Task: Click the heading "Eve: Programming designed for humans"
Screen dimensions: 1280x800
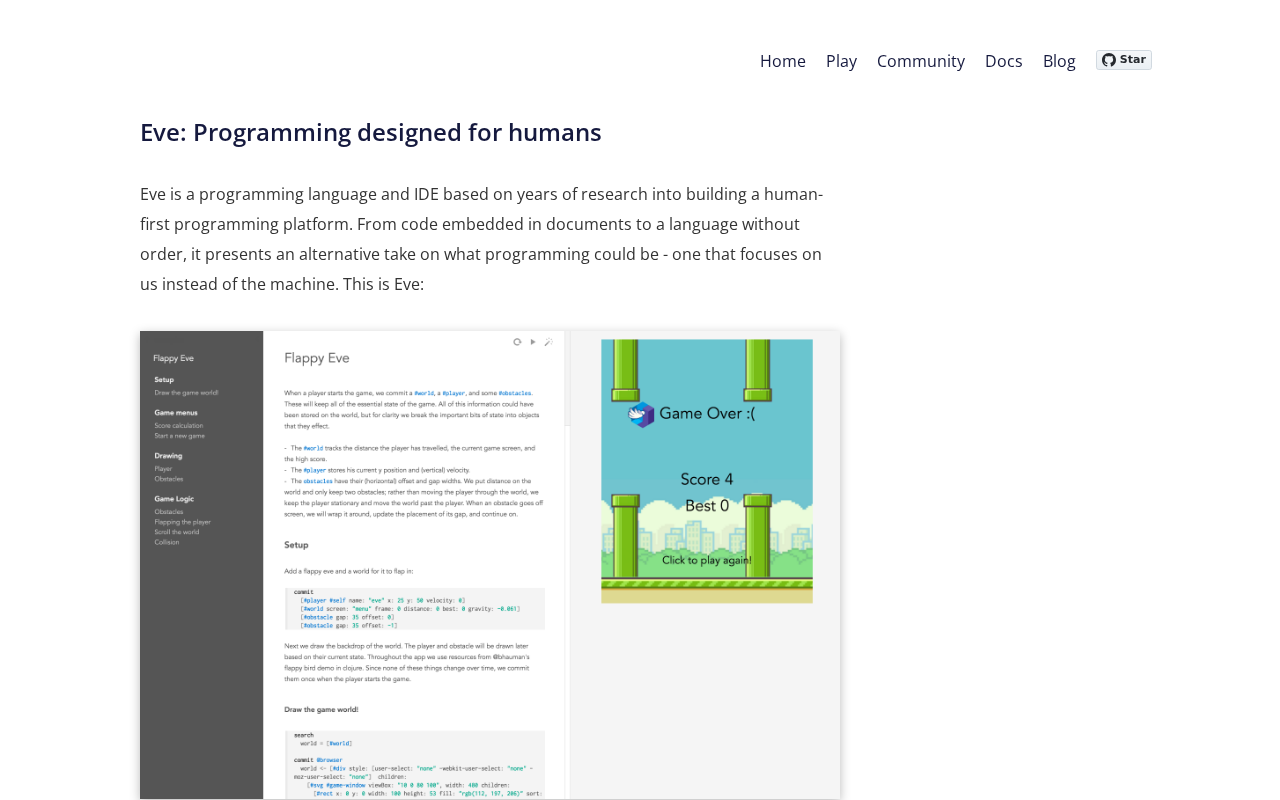Action: coord(371,132)
